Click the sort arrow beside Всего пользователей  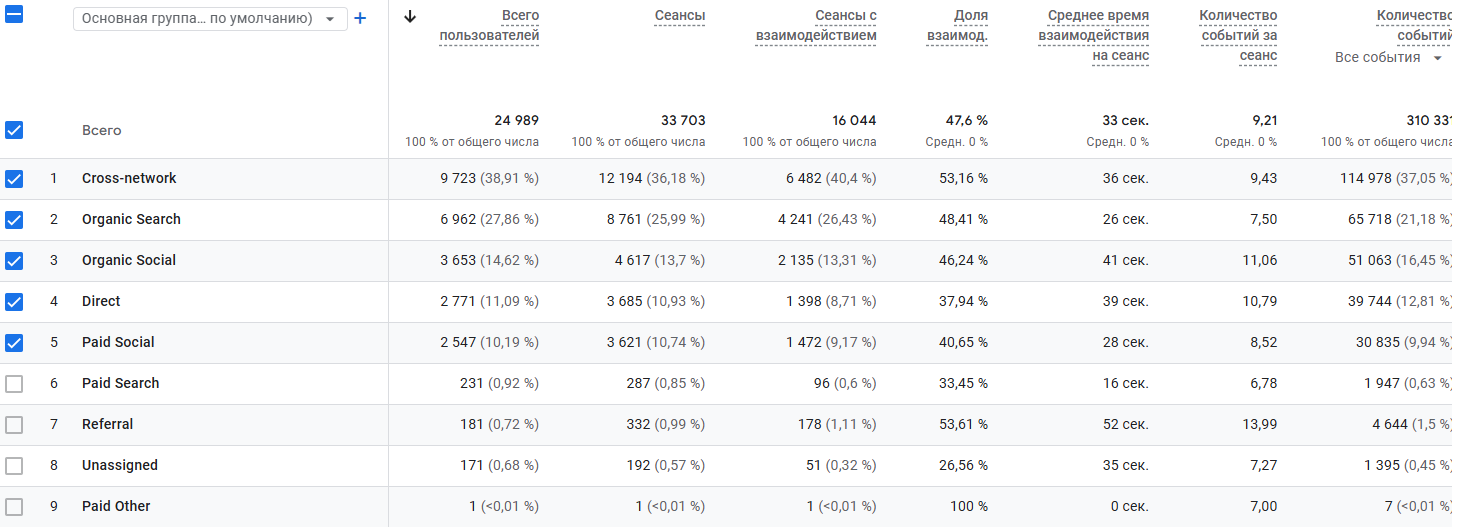click(410, 16)
